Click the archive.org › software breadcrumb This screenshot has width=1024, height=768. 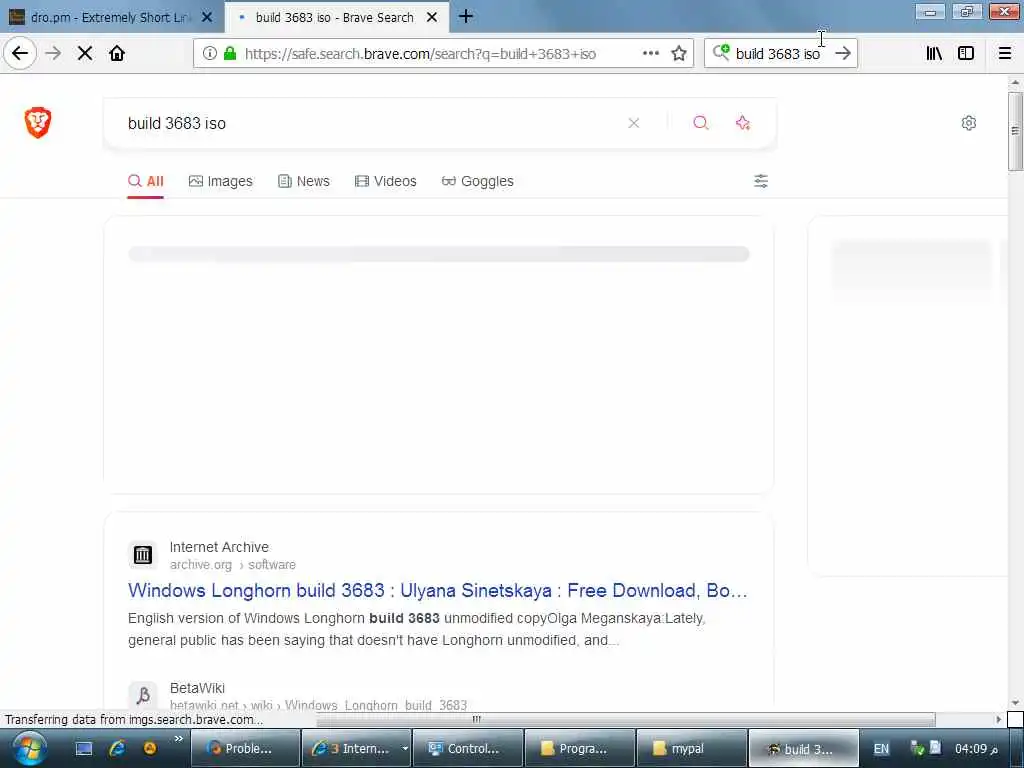(232, 565)
